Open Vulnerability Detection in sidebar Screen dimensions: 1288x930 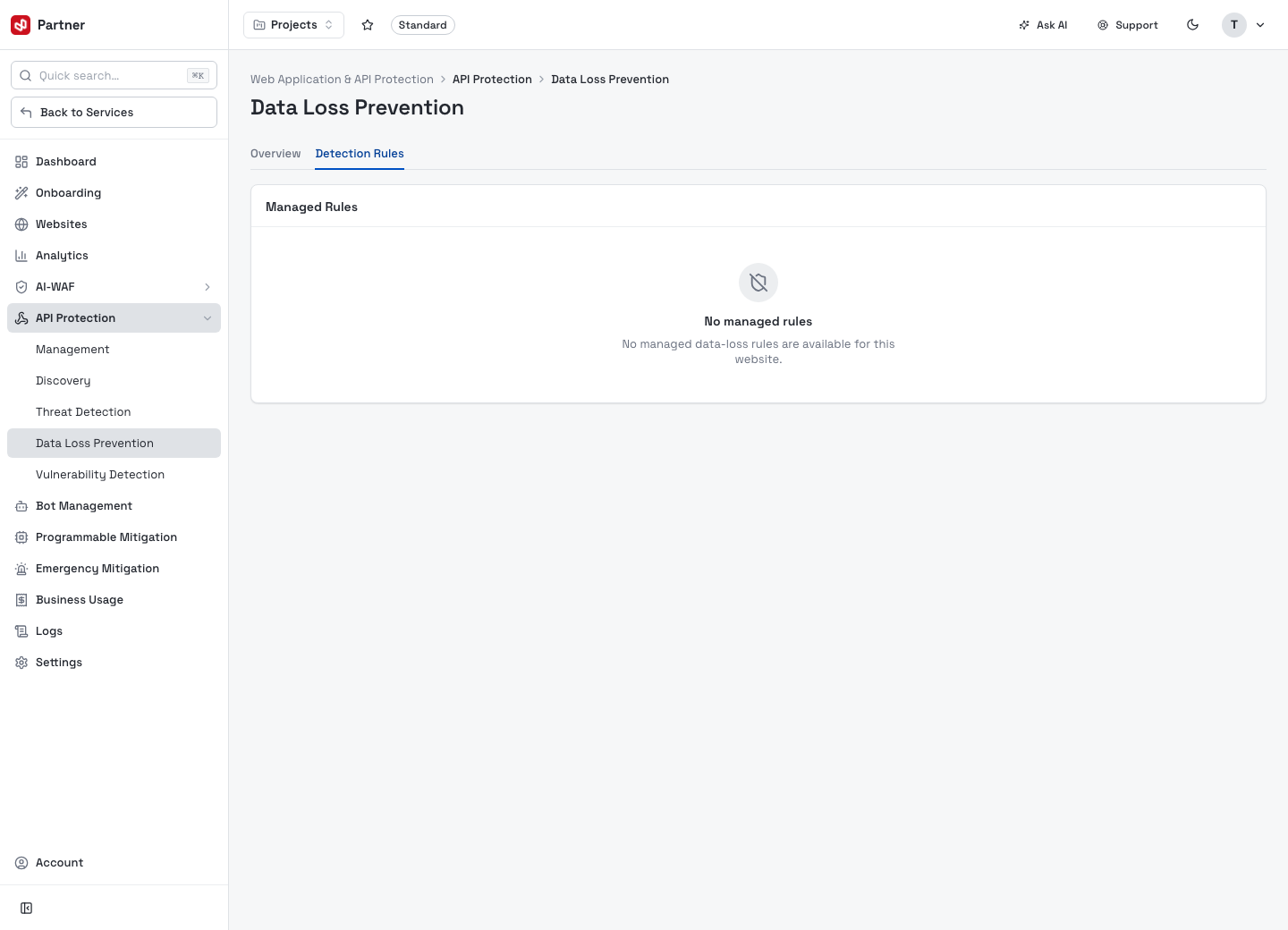[x=114, y=475]
